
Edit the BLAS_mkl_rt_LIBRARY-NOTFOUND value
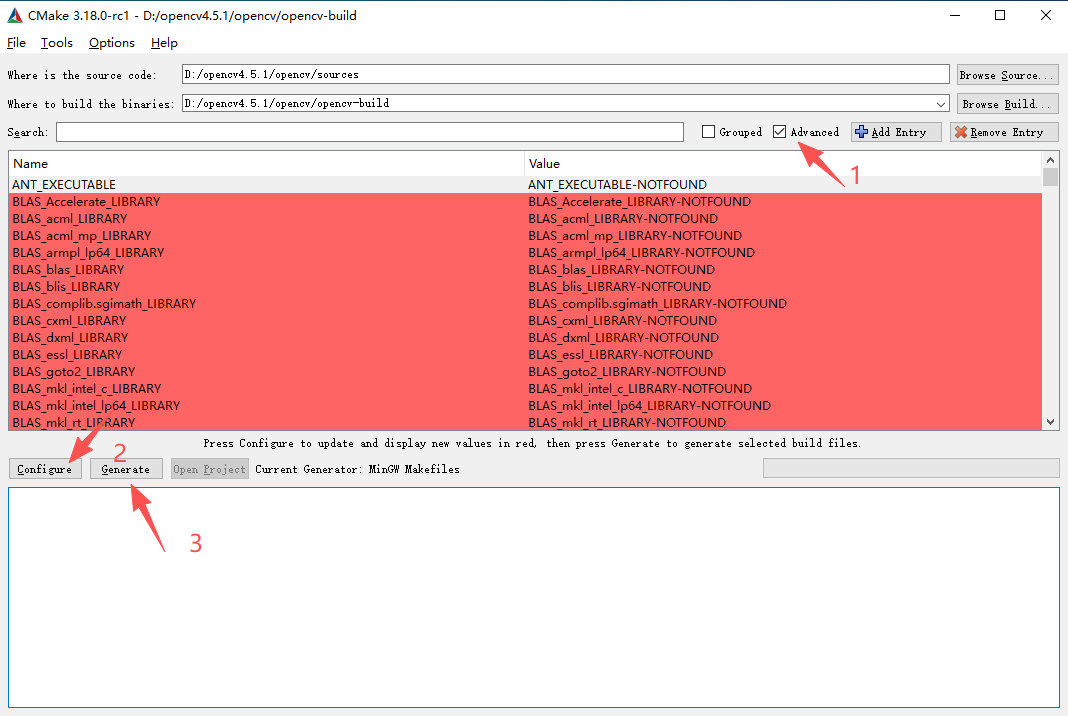point(627,423)
